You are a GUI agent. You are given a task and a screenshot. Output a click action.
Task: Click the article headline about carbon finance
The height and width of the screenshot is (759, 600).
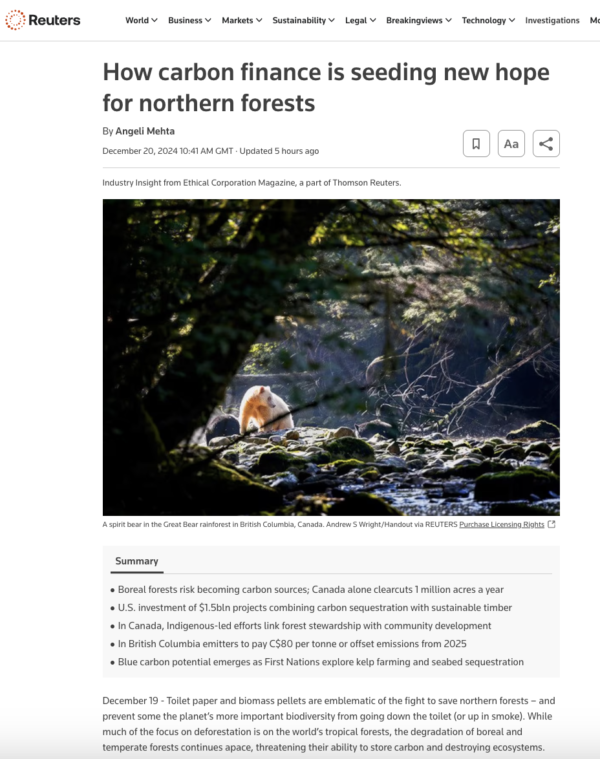(x=325, y=87)
